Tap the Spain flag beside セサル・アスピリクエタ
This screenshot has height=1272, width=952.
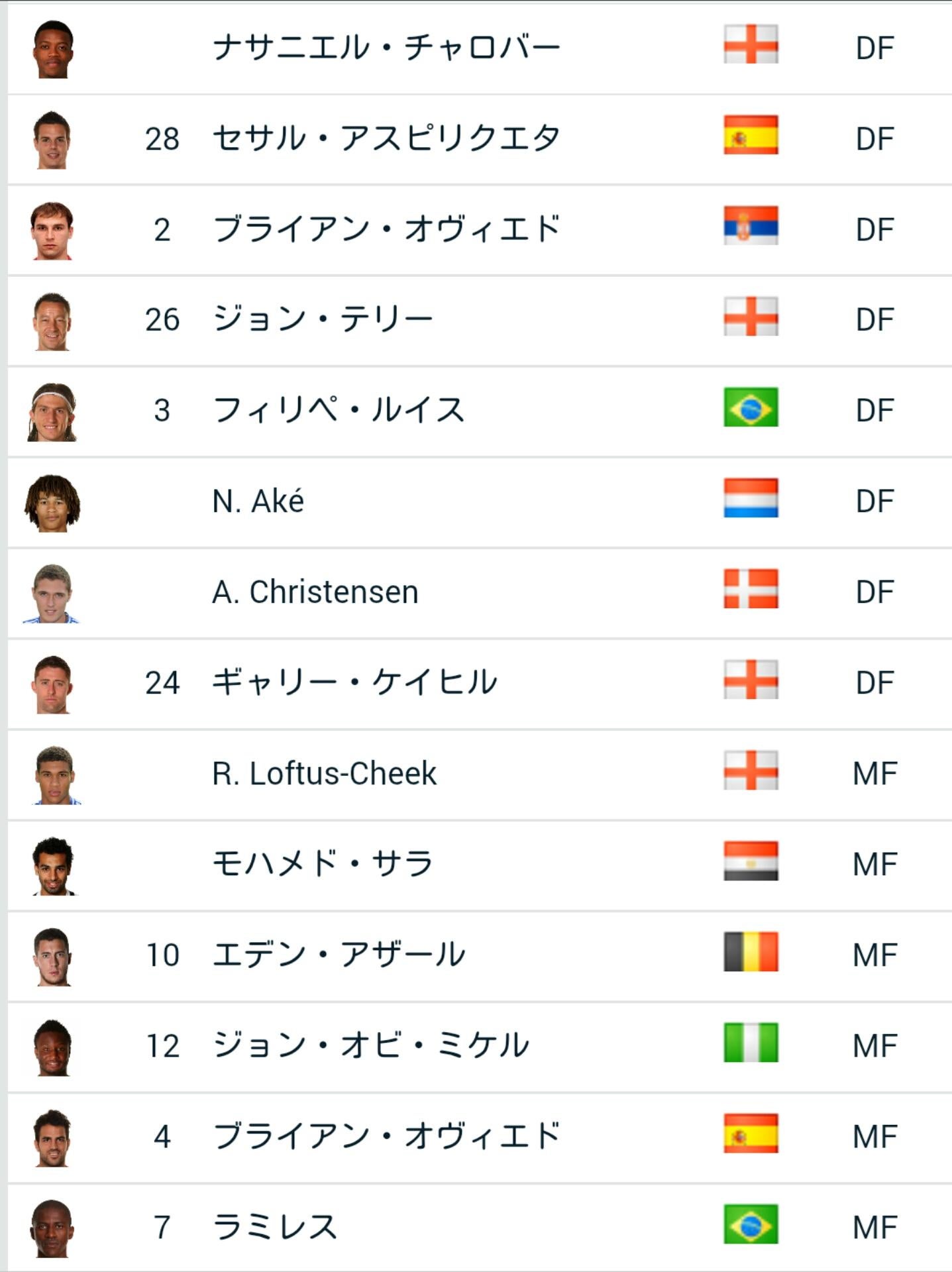pos(750,135)
